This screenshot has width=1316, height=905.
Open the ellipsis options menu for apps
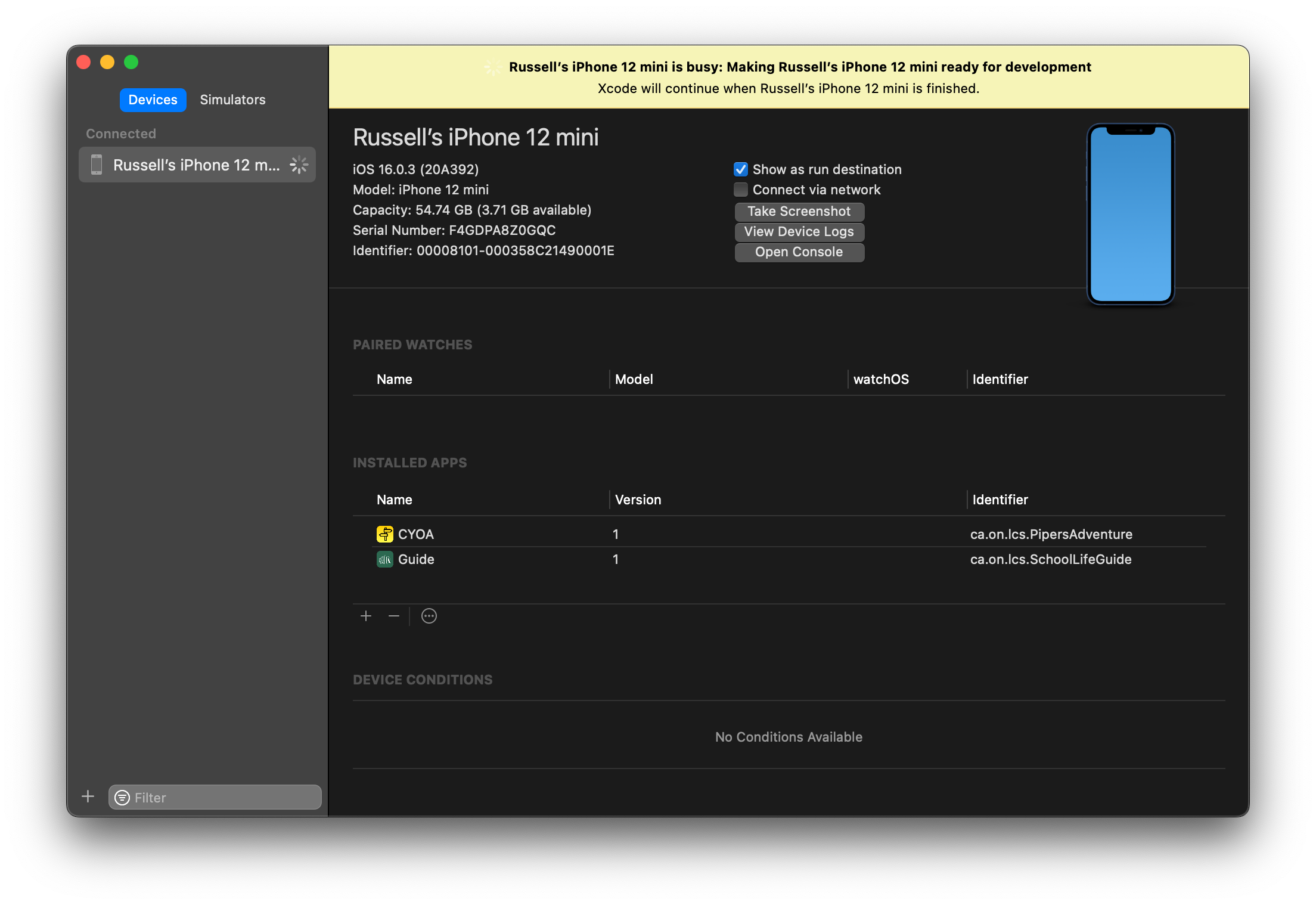tap(429, 616)
